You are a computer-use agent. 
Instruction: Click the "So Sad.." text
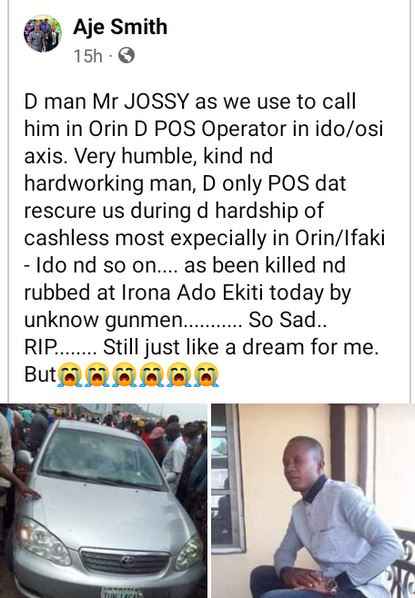pos(288,320)
